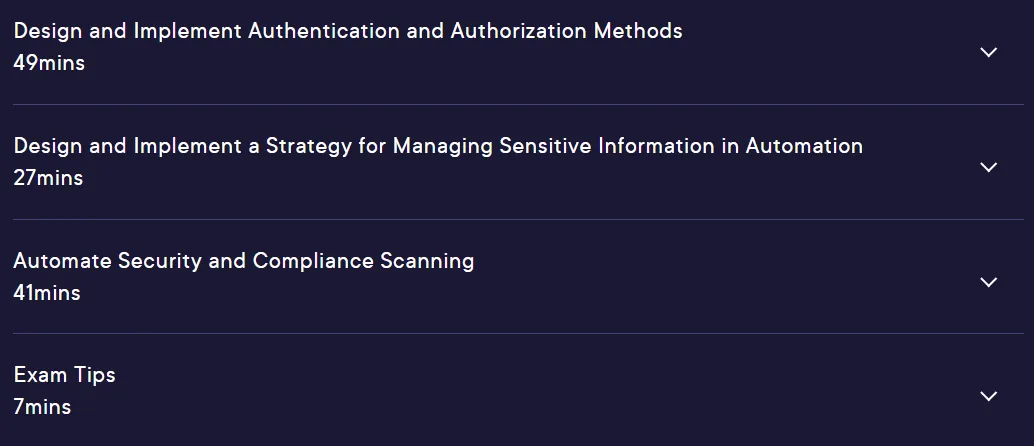
Task: Click chevron beside Managing Sensitive Information section
Action: click(x=988, y=167)
